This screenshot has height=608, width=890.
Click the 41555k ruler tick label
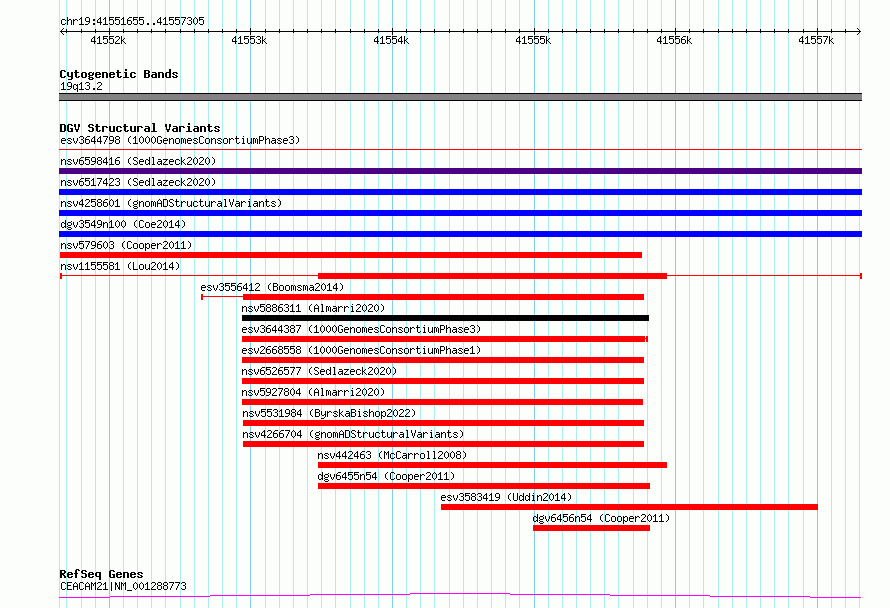[x=533, y=40]
